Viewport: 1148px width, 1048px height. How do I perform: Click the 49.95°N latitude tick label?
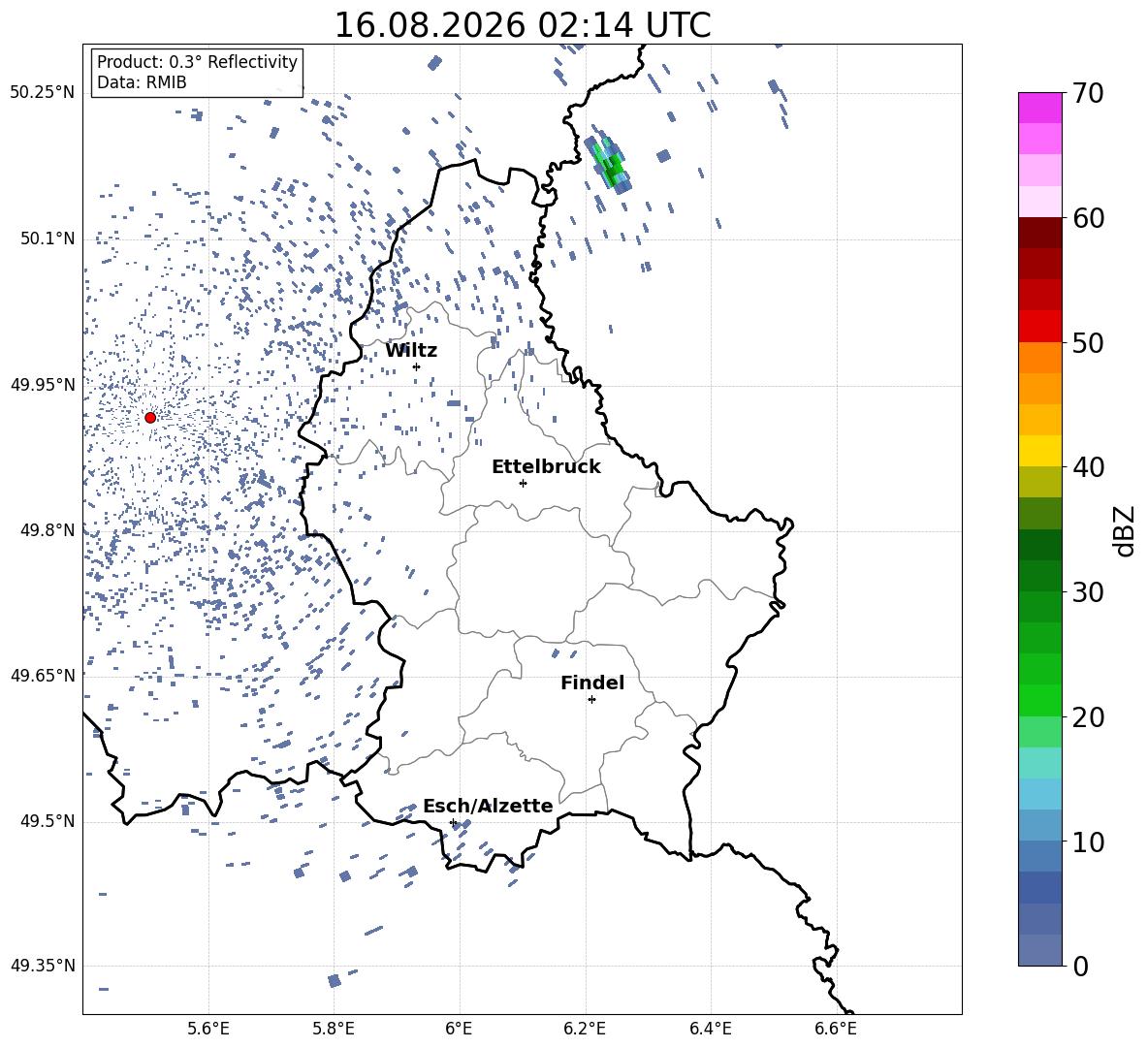[x=43, y=385]
